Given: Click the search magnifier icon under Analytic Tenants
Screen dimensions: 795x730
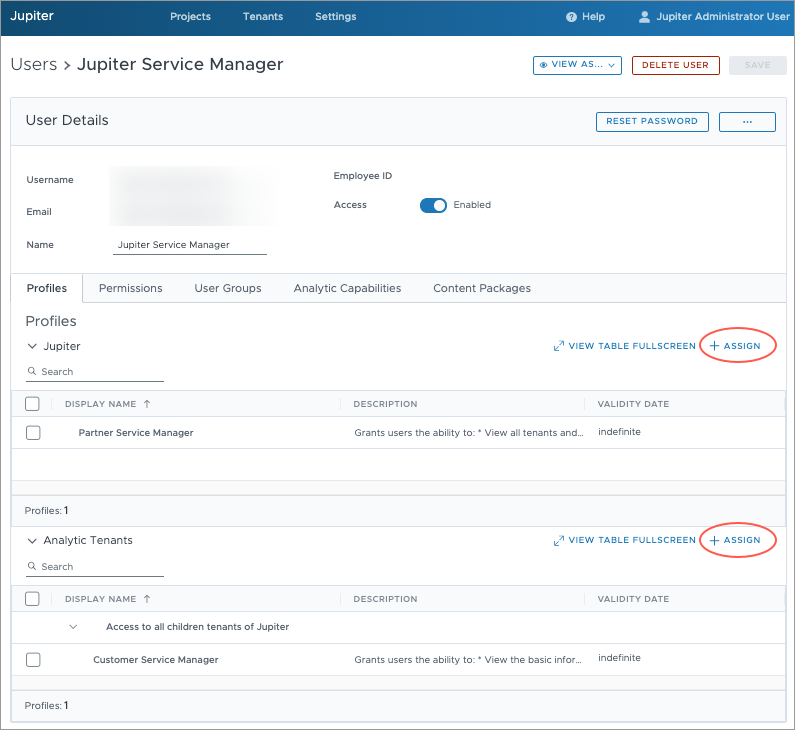Looking at the screenshot, I should [32, 567].
